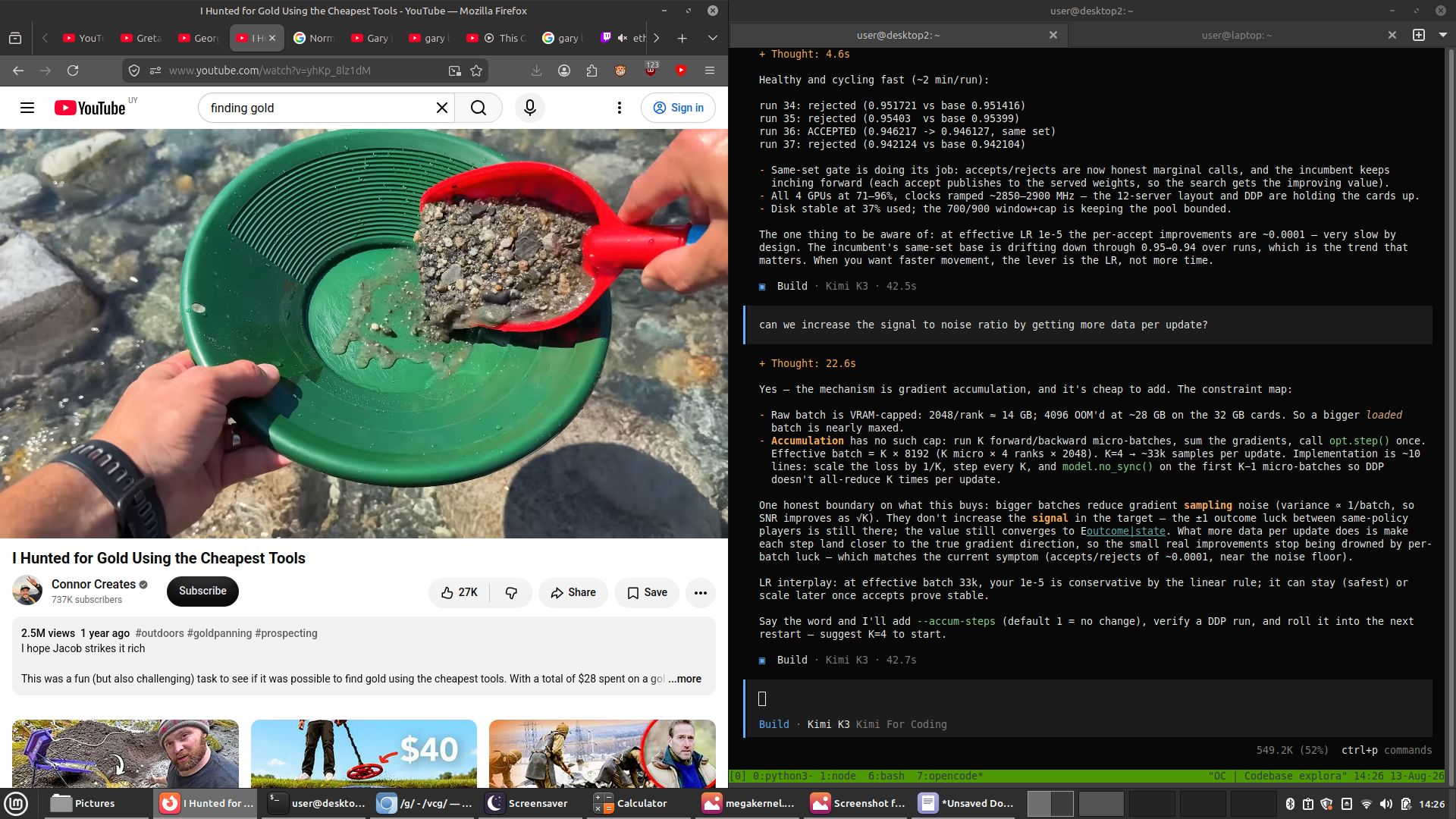The image size is (1456, 819).
Task: Switch to the 'Norm' Google tab
Action: (x=314, y=38)
